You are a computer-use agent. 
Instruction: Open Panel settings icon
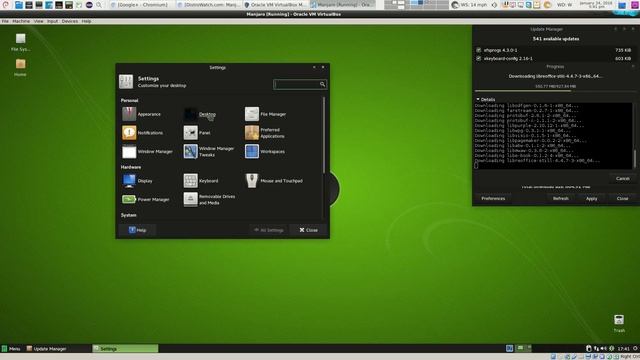pyautogui.click(x=190, y=133)
